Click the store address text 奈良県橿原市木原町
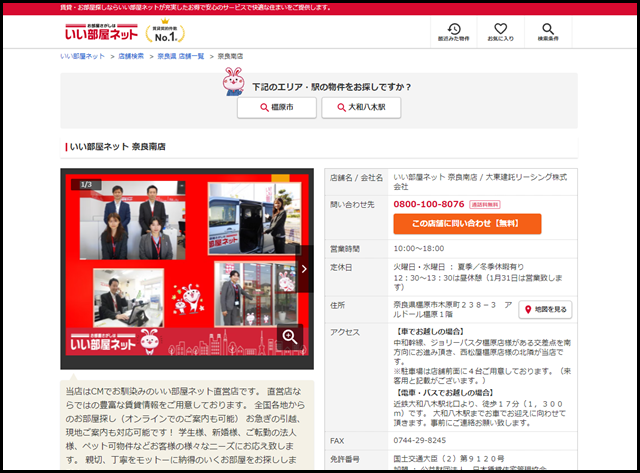The height and width of the screenshot is (473, 640). click(x=453, y=309)
